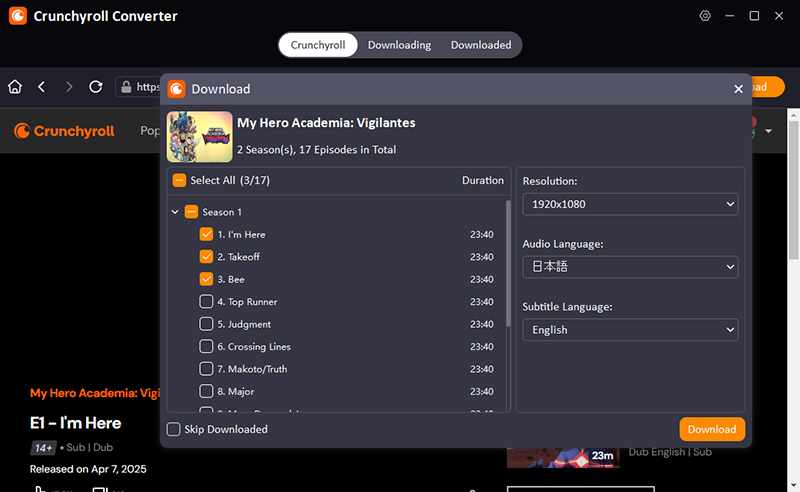Screen dimensions: 800x492
Task: Click the Download dialog logo icon
Action: pos(177,89)
